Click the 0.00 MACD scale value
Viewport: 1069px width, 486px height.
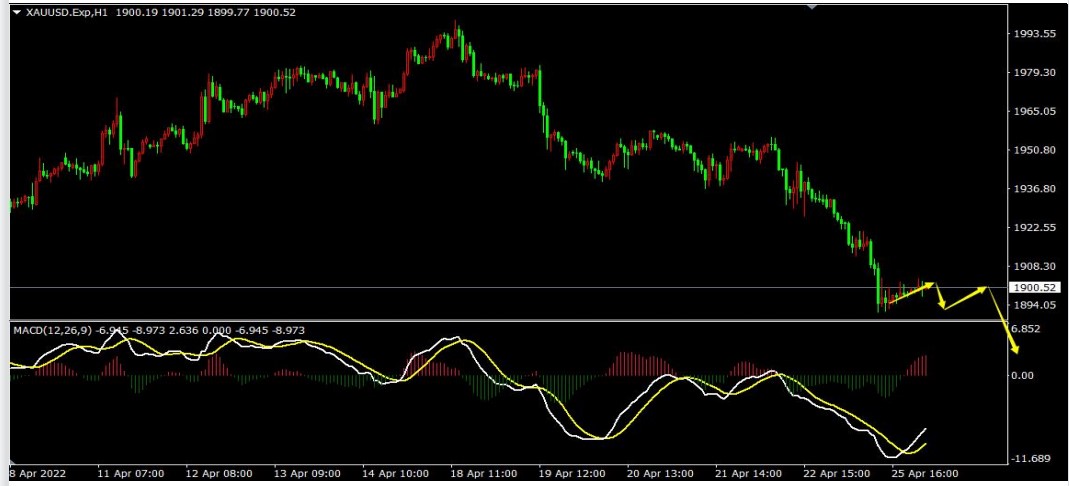[1025, 375]
